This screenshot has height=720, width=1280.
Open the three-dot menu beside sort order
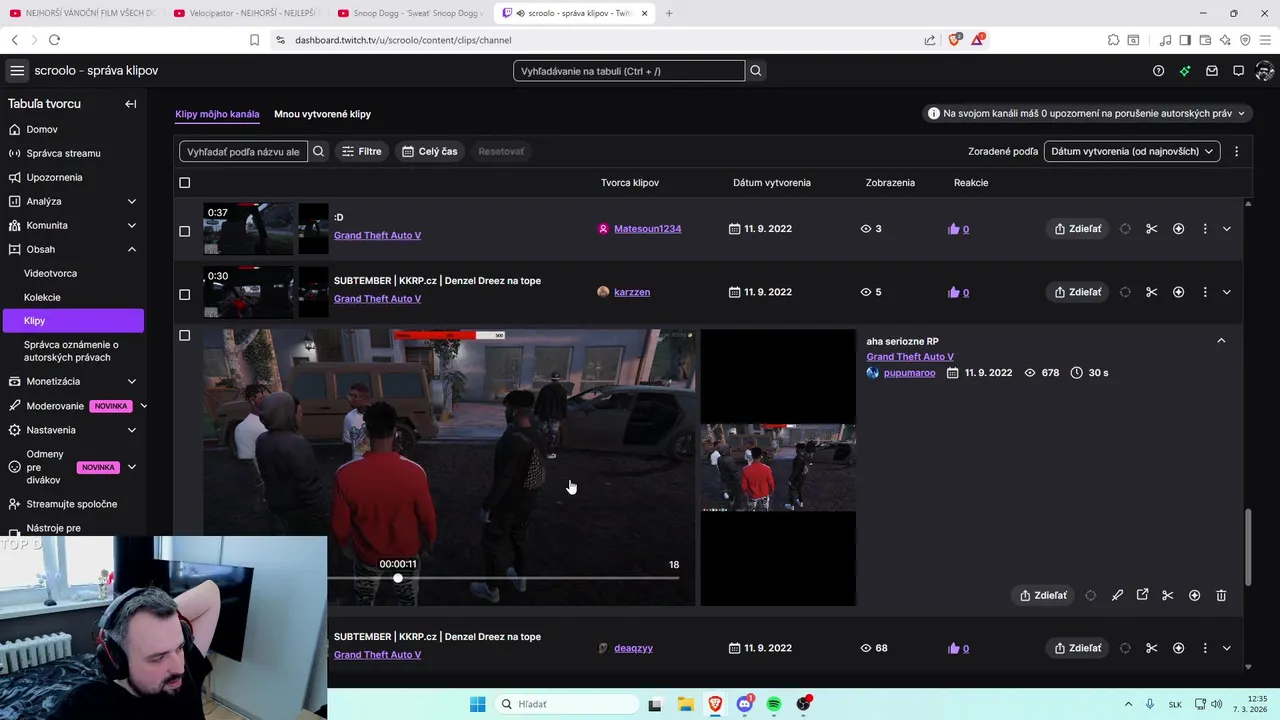click(x=1236, y=151)
